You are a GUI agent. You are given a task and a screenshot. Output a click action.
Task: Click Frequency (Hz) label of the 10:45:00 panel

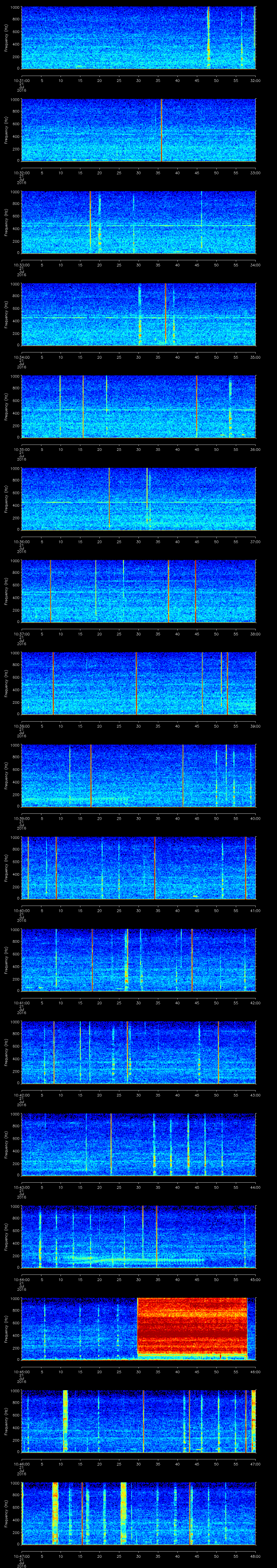(6, 1329)
